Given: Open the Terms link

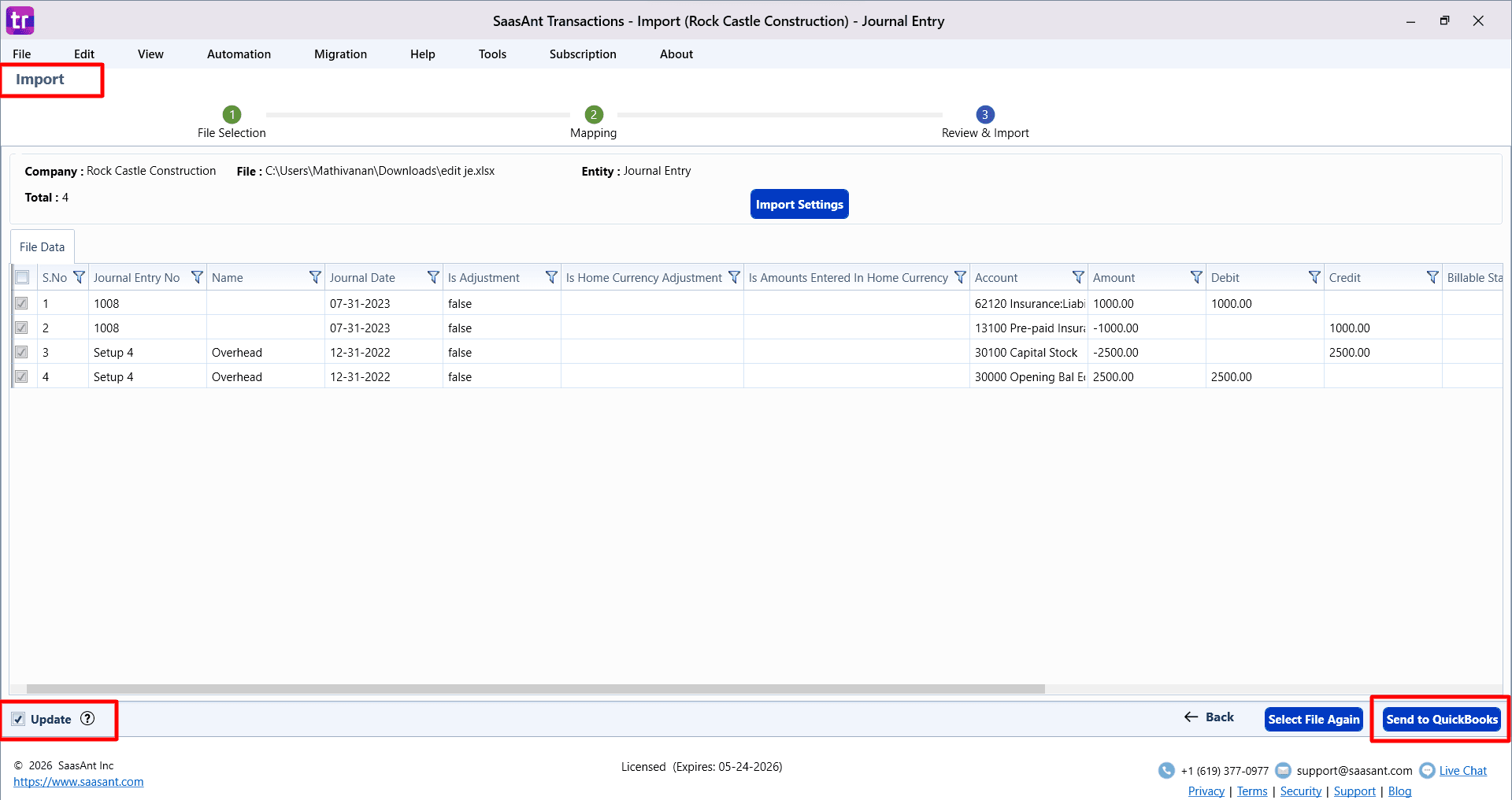Looking at the screenshot, I should 1252,791.
